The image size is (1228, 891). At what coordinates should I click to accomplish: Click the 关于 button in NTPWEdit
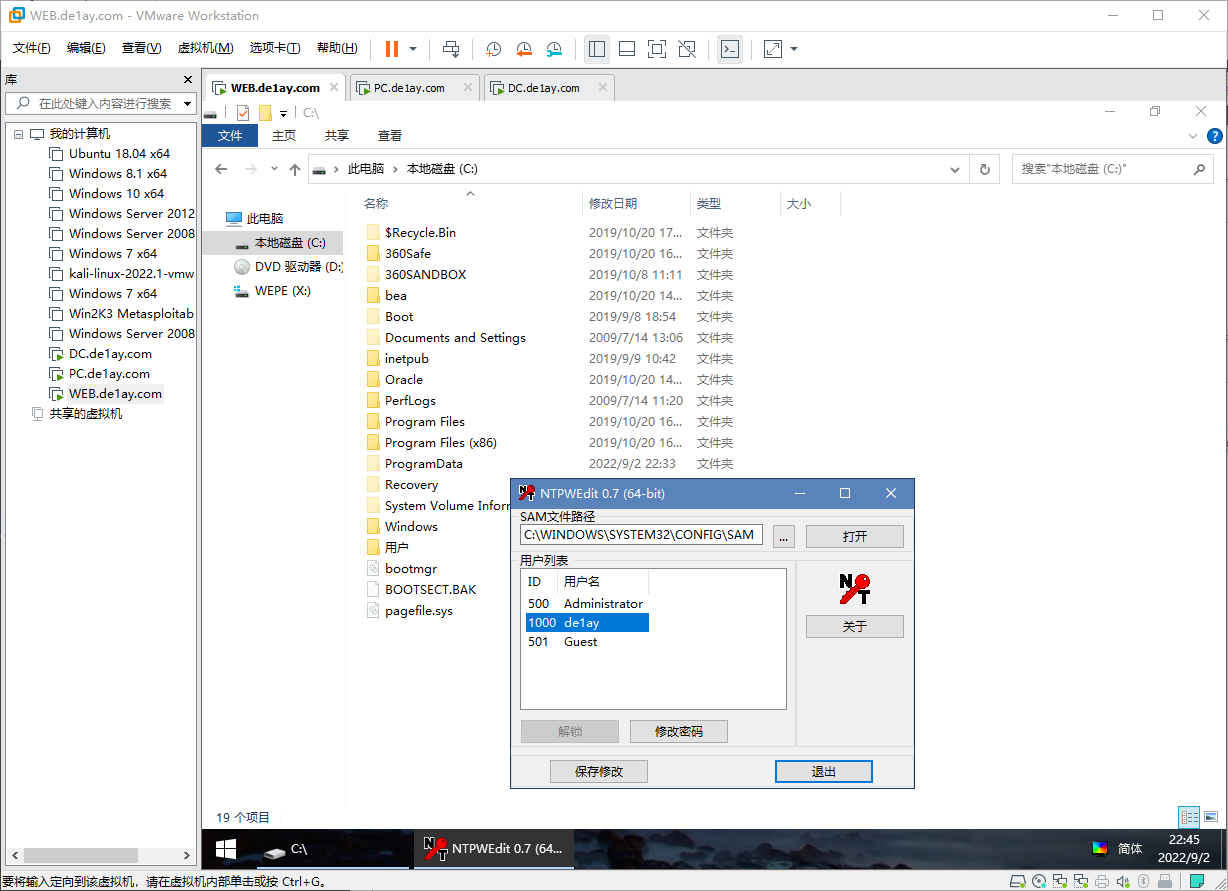855,627
